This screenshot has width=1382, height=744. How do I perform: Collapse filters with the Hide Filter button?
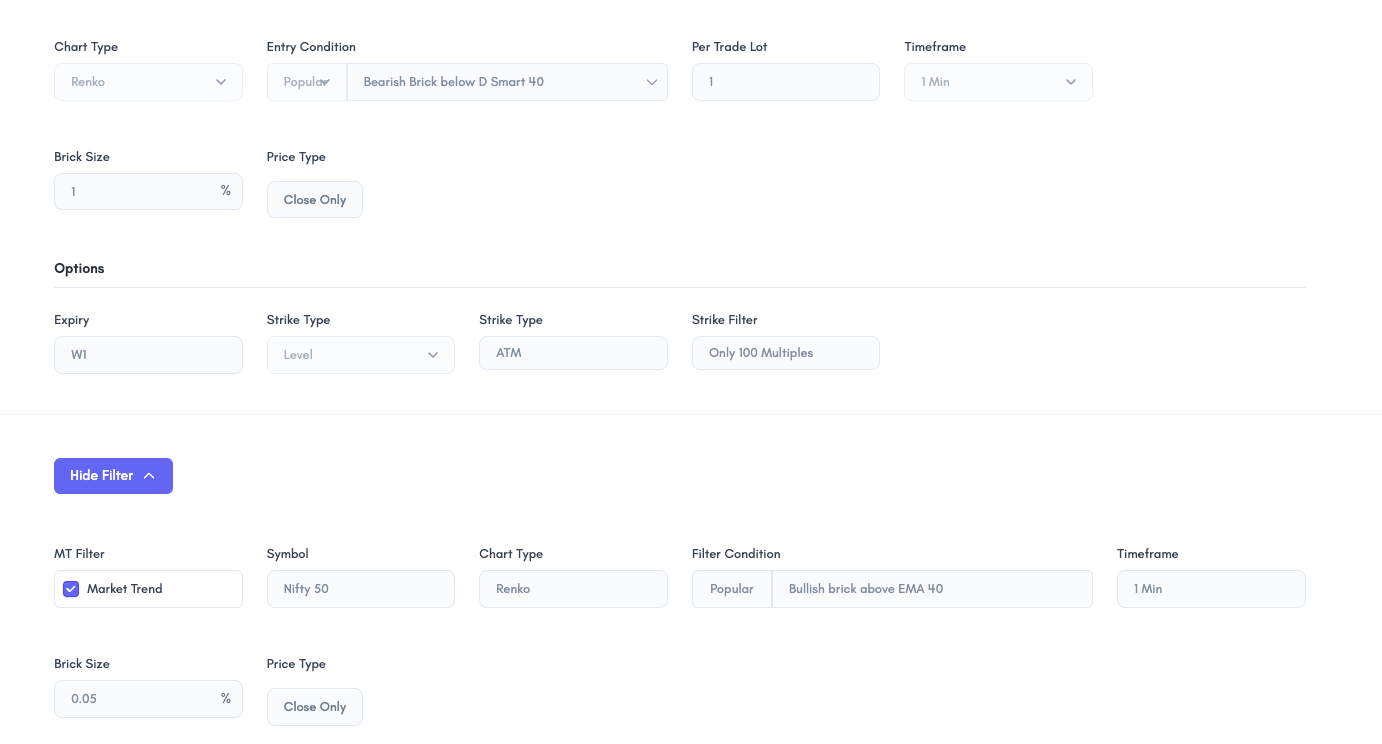pyautogui.click(x=102, y=476)
